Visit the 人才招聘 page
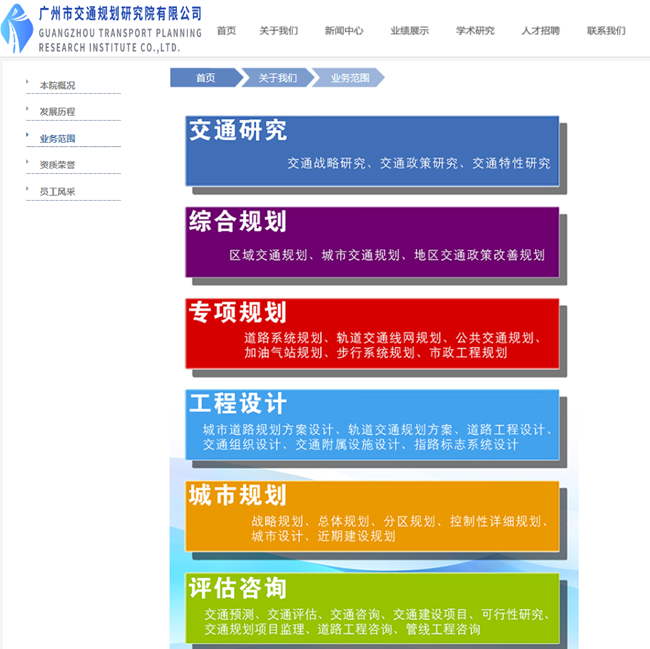The width and height of the screenshot is (650, 649). coord(540,31)
